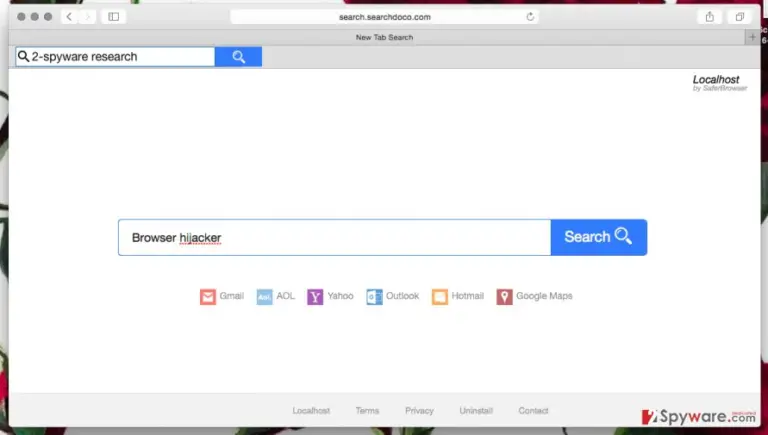Open a new tab with plus icon

[752, 37]
